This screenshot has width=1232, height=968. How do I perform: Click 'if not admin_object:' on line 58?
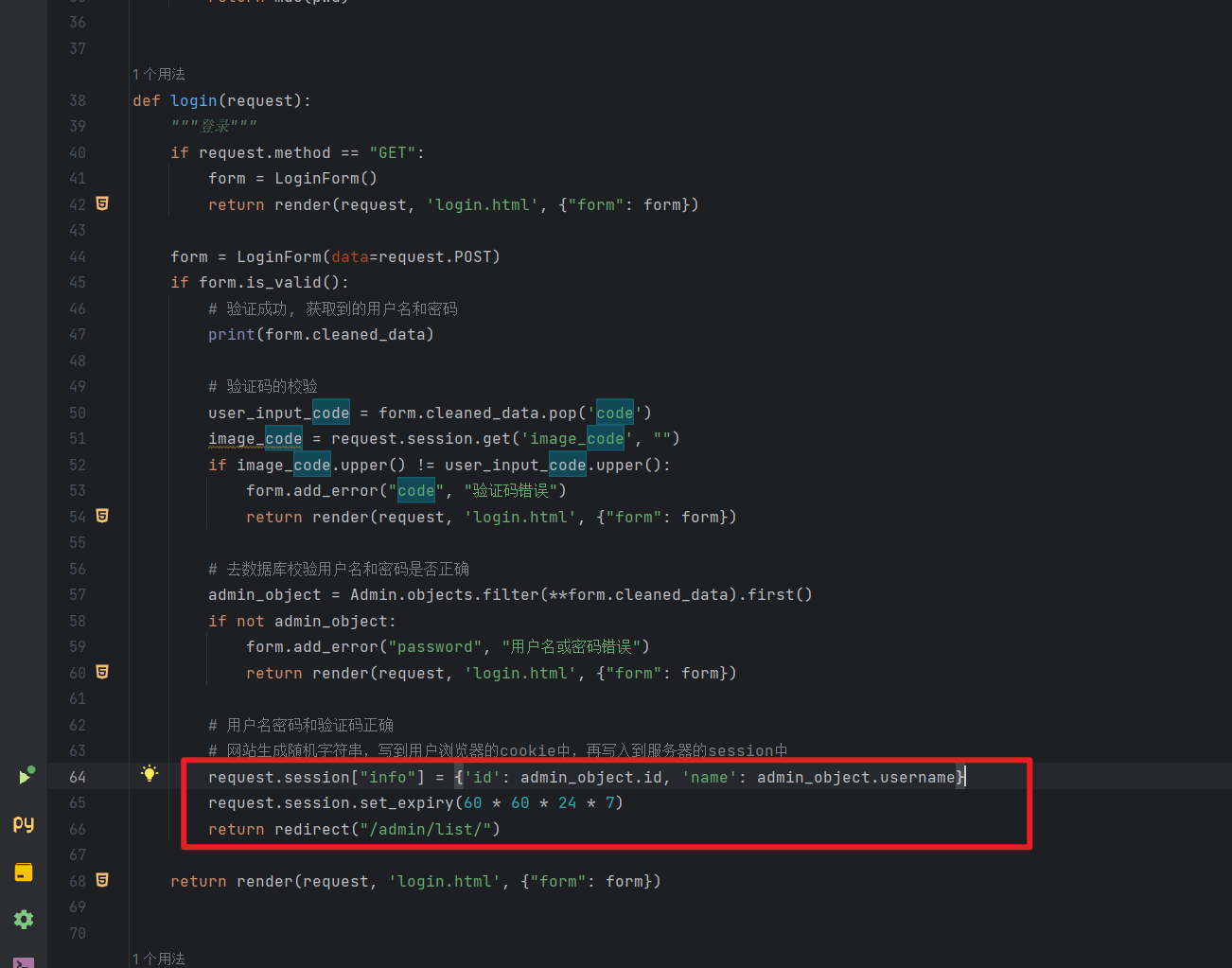(303, 621)
